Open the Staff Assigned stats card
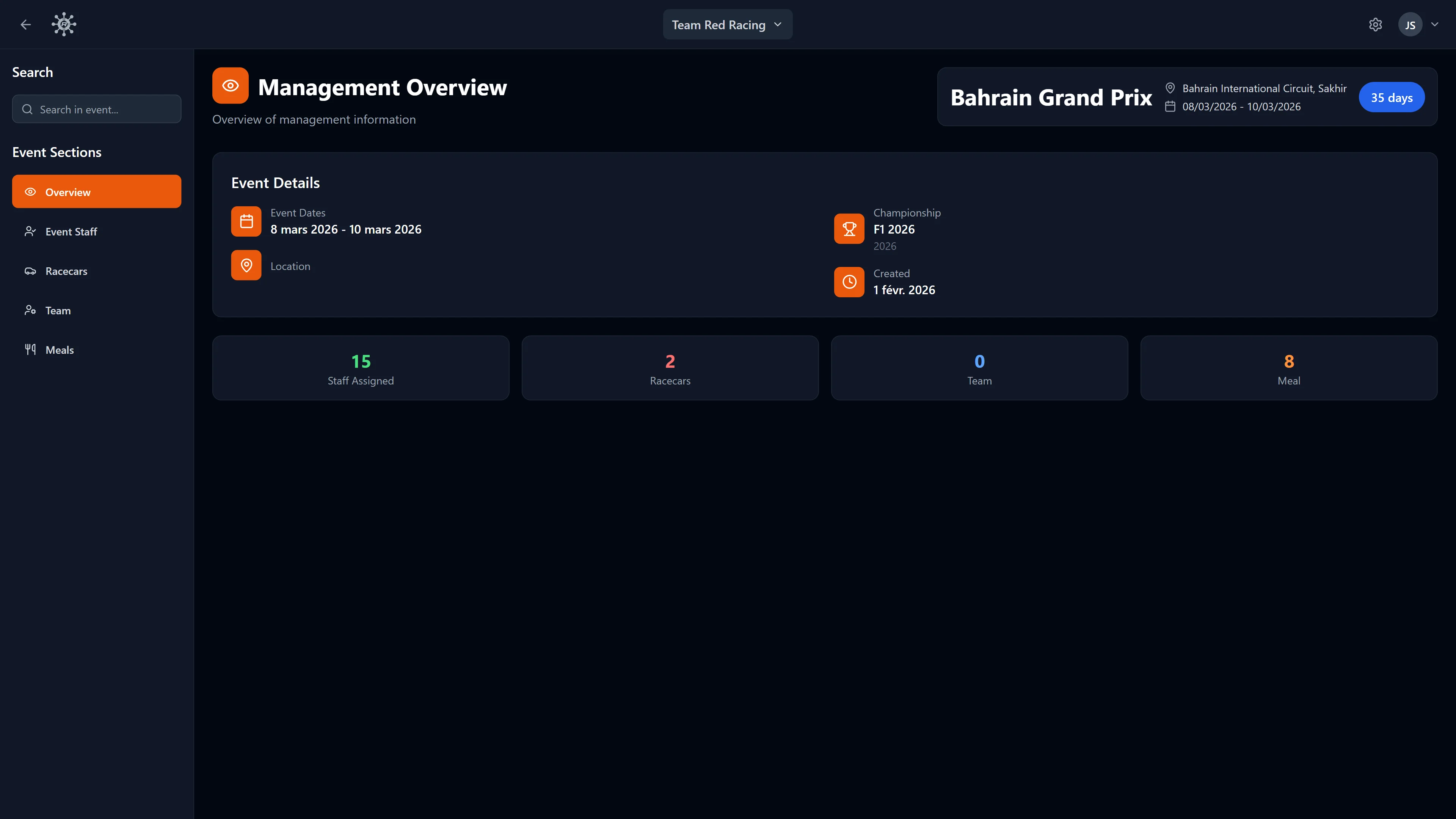Viewport: 1456px width, 819px height. (x=360, y=367)
